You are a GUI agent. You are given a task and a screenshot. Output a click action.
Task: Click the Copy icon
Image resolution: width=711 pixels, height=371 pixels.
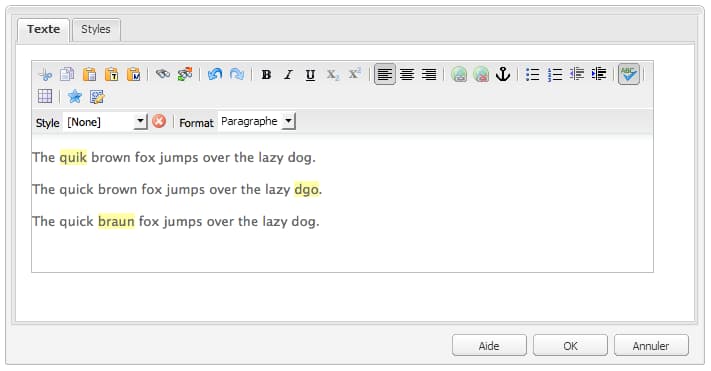click(67, 74)
